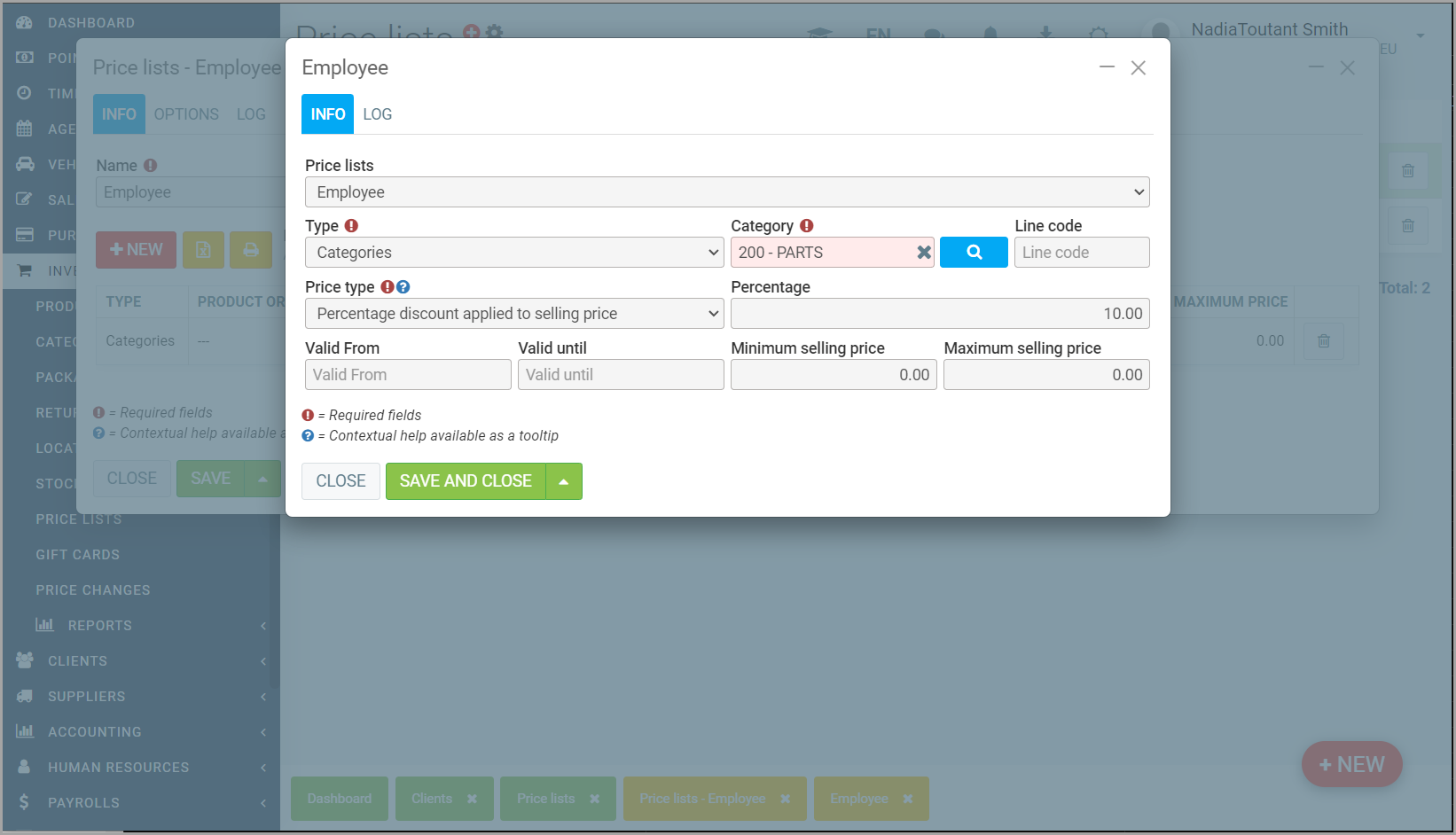Open the Type dropdown set to Categories
This screenshot has height=835, width=1456.
point(513,253)
